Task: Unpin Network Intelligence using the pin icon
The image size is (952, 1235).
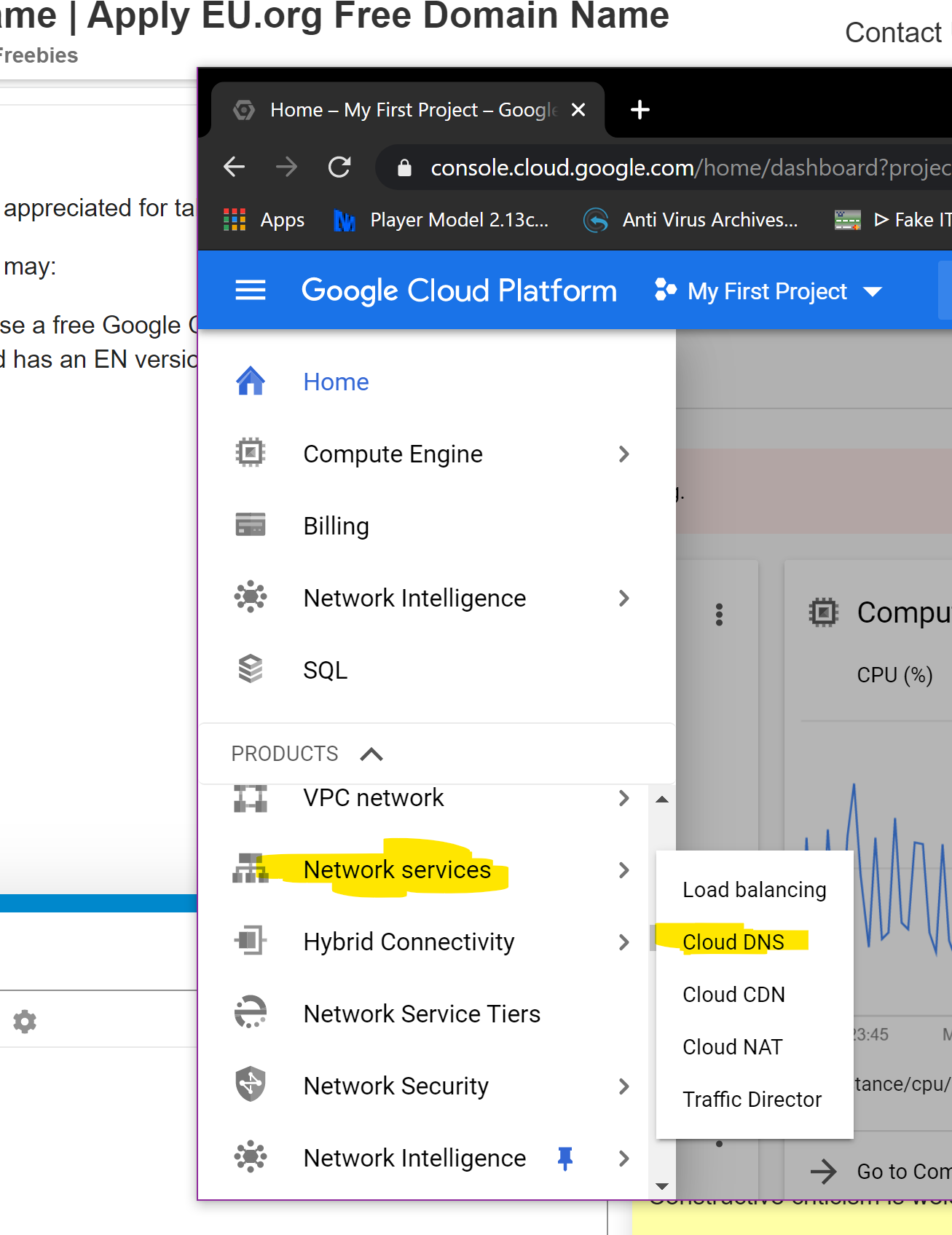Action: (564, 1157)
